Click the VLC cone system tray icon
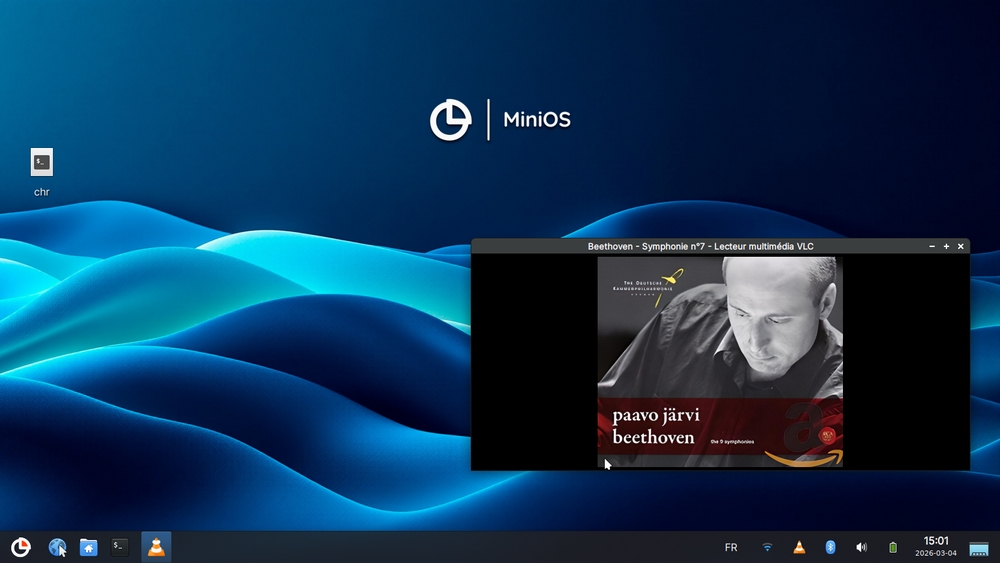This screenshot has width=1000, height=563. [799, 547]
